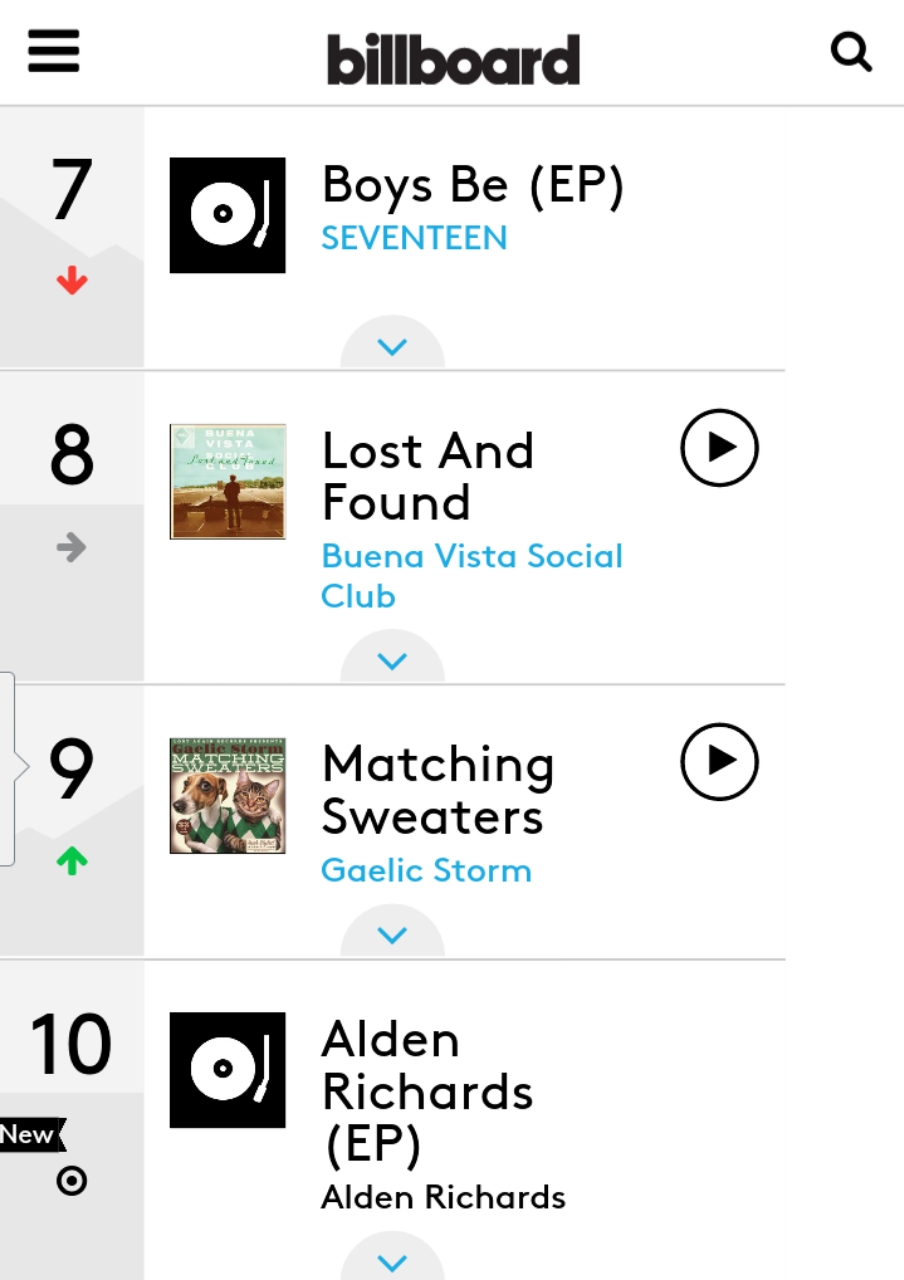
Task: Play the Matching Sweaters album
Action: point(719,761)
